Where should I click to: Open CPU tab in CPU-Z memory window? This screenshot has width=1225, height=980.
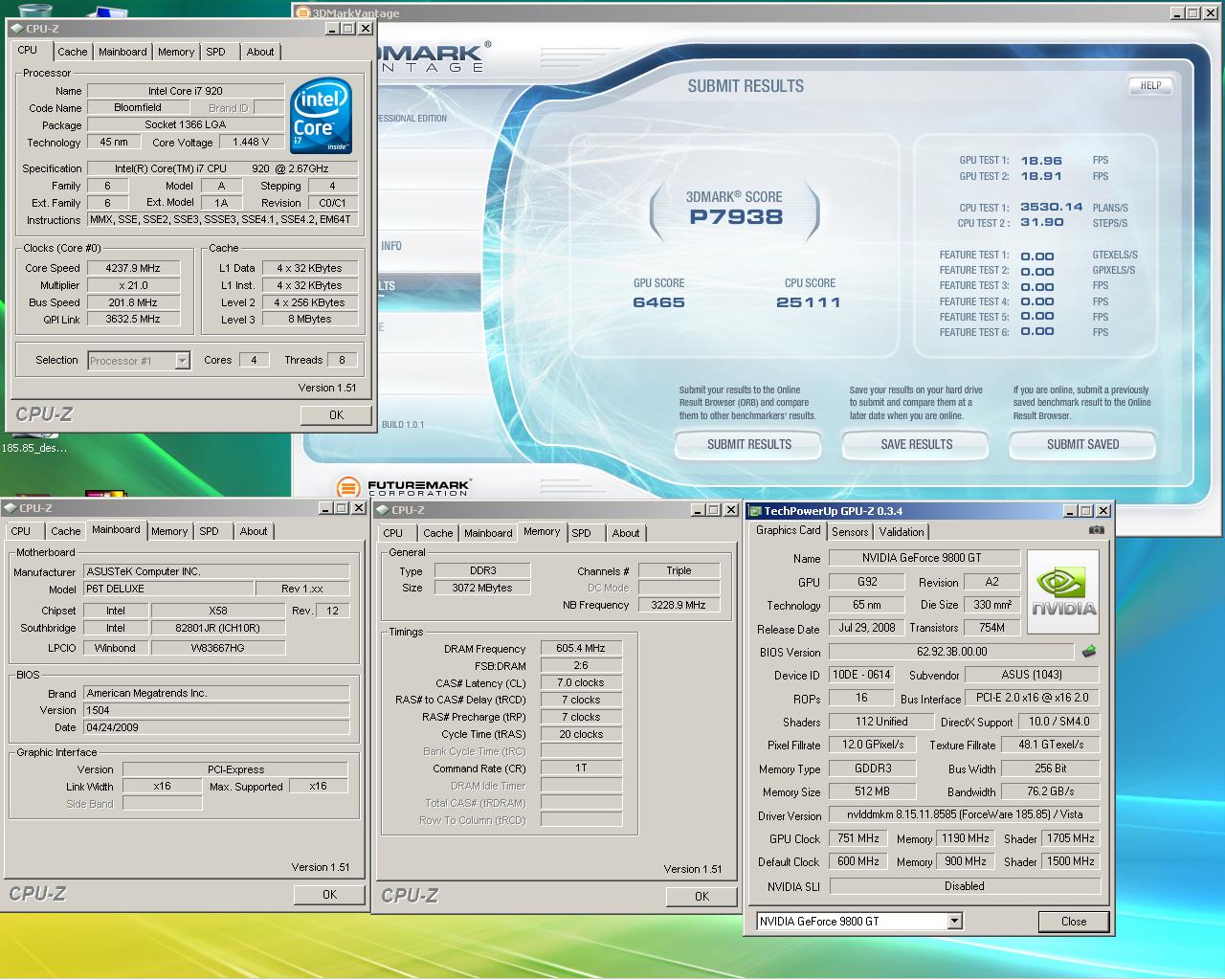click(x=392, y=533)
